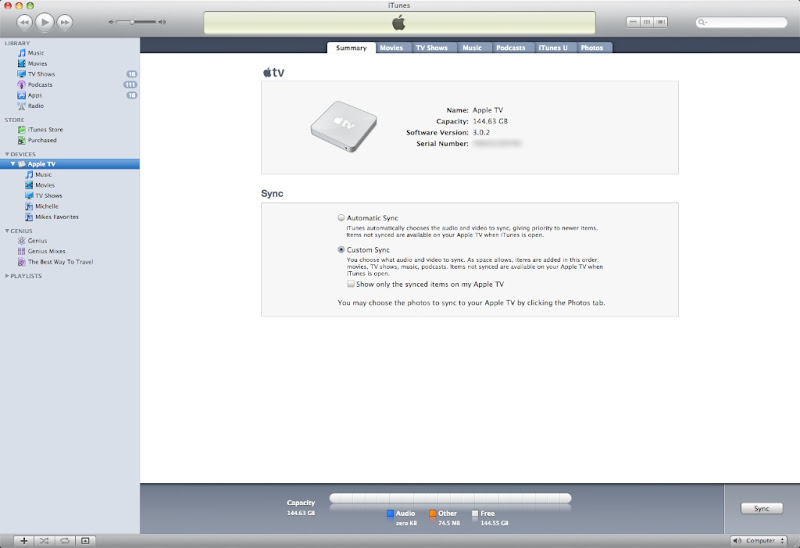The height and width of the screenshot is (548, 800).
Task: Click the next track forward button
Action: pyautogui.click(x=65, y=22)
